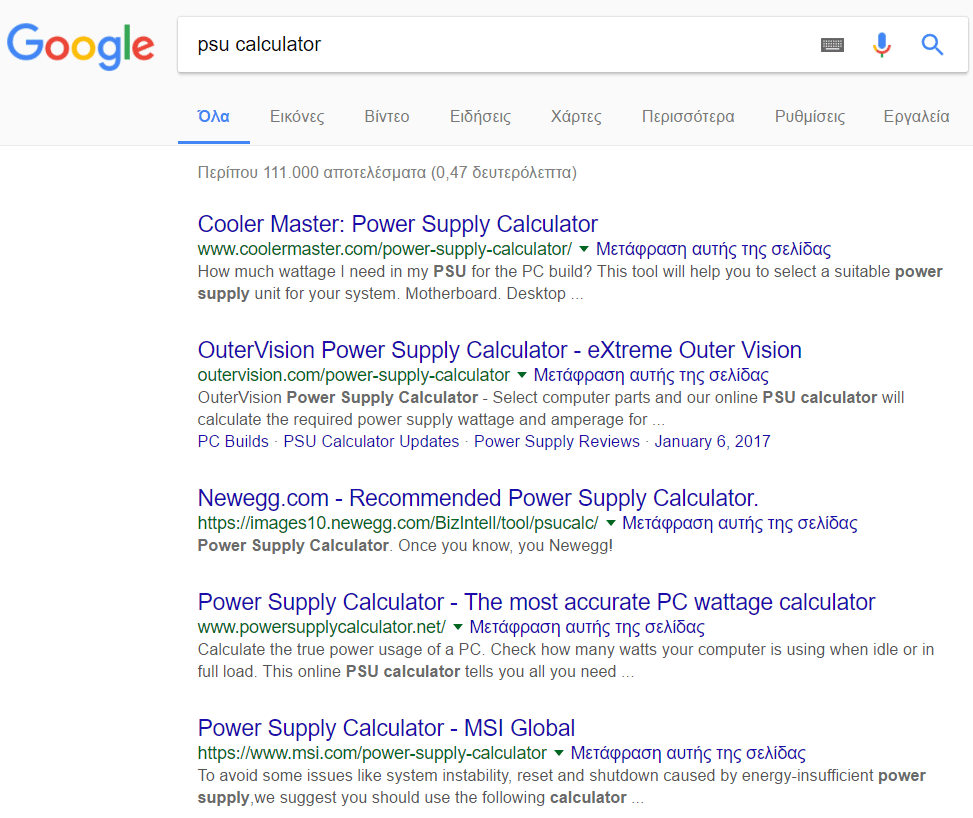Image resolution: width=973 pixels, height=818 pixels.
Task: Expand dropdown arrow beside outervision.com URL
Action: [x=521, y=375]
